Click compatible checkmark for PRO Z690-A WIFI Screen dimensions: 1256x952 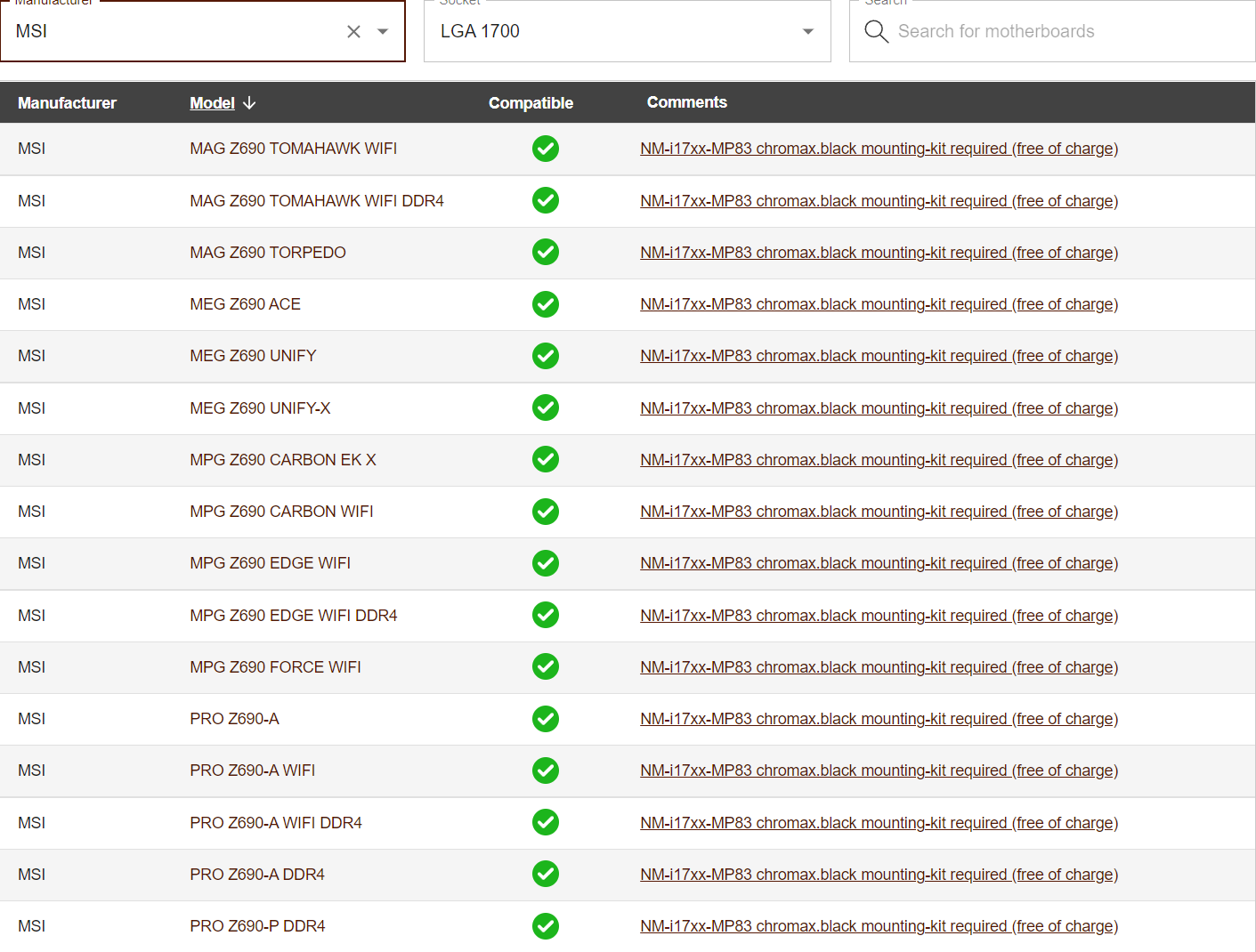[546, 770]
